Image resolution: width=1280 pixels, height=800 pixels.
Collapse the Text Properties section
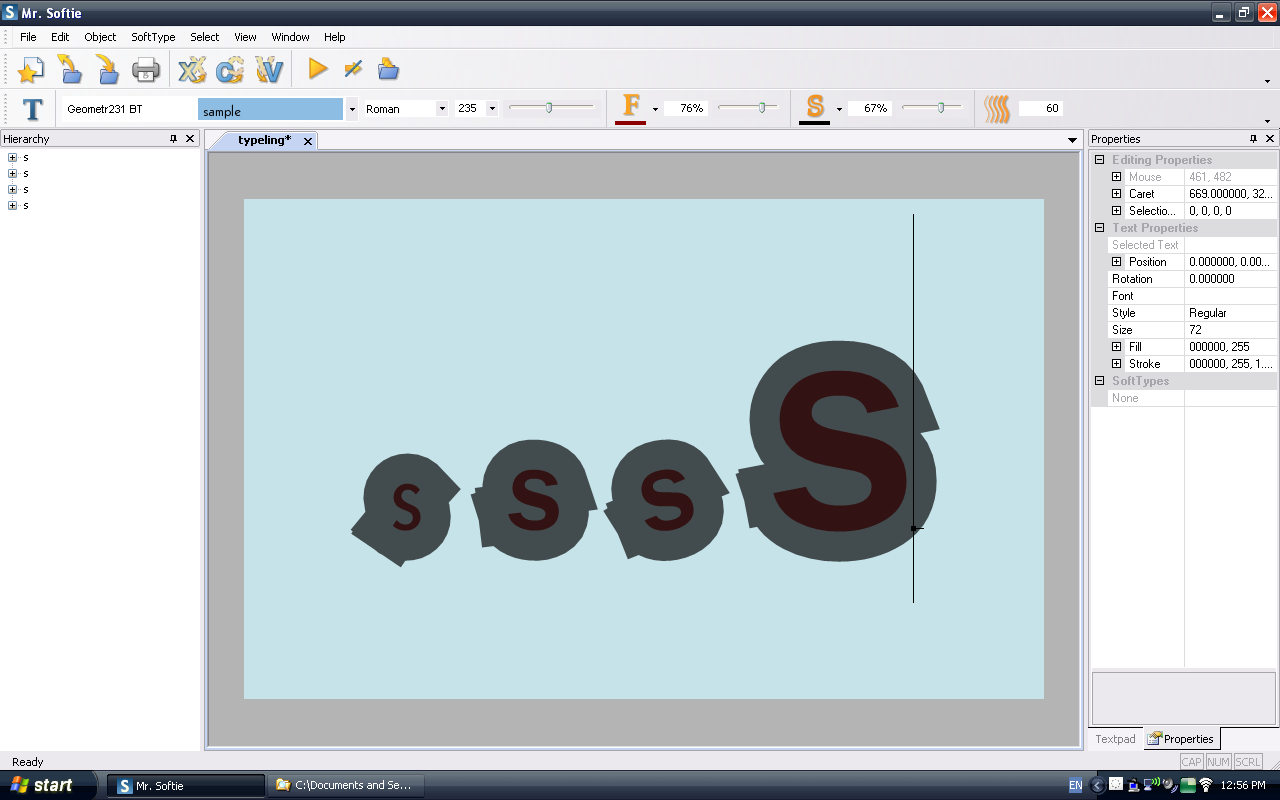pyautogui.click(x=1099, y=228)
